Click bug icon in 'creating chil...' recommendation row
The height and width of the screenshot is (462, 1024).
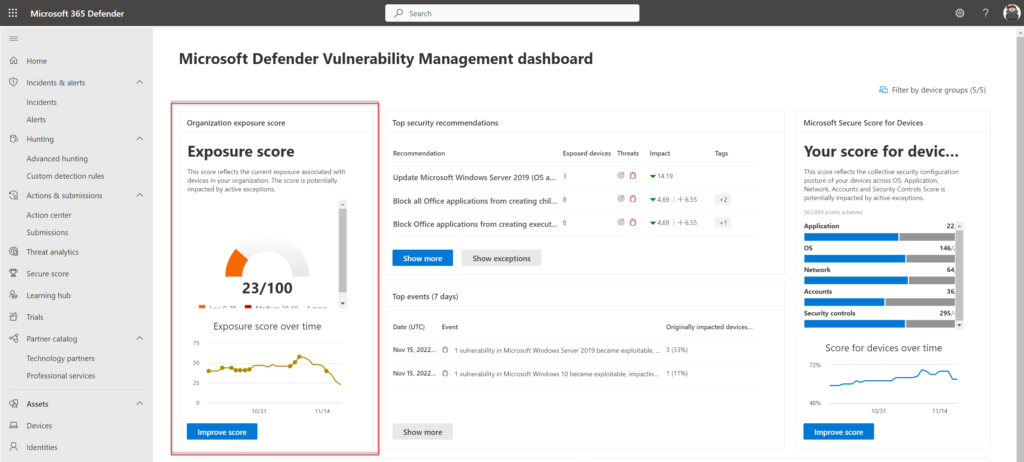[x=632, y=199]
